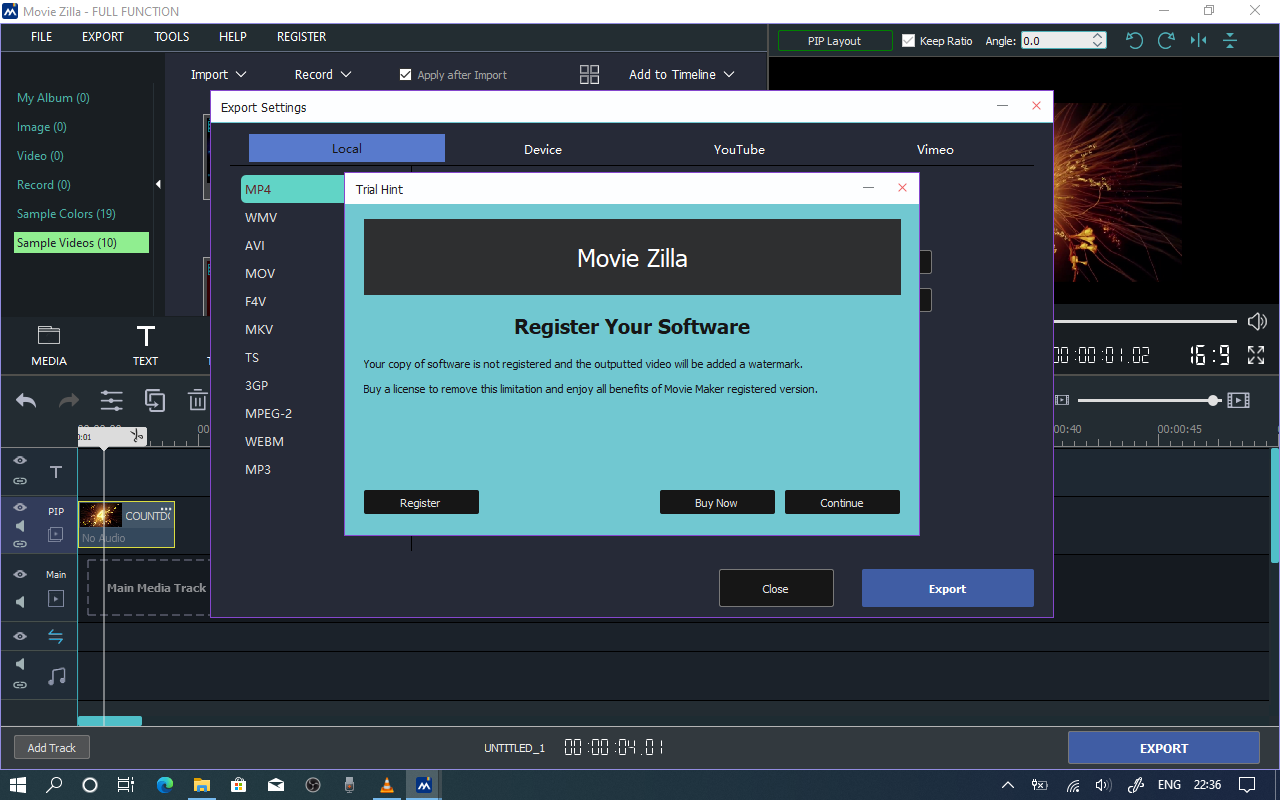This screenshot has width=1280, height=800.
Task: Adjust the timeline zoom slider handle
Action: click(1213, 400)
